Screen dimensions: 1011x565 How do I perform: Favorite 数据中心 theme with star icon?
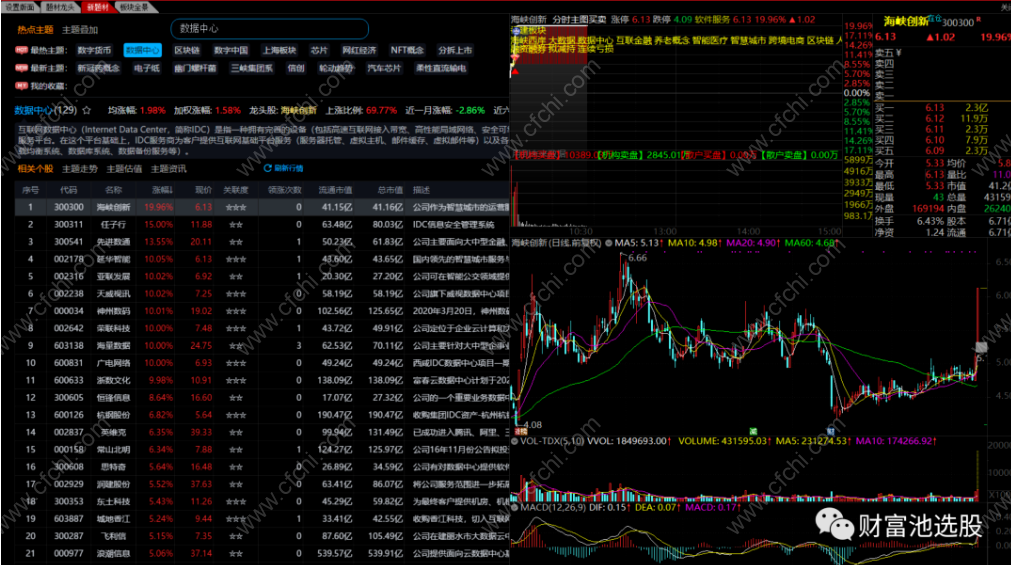point(86,110)
